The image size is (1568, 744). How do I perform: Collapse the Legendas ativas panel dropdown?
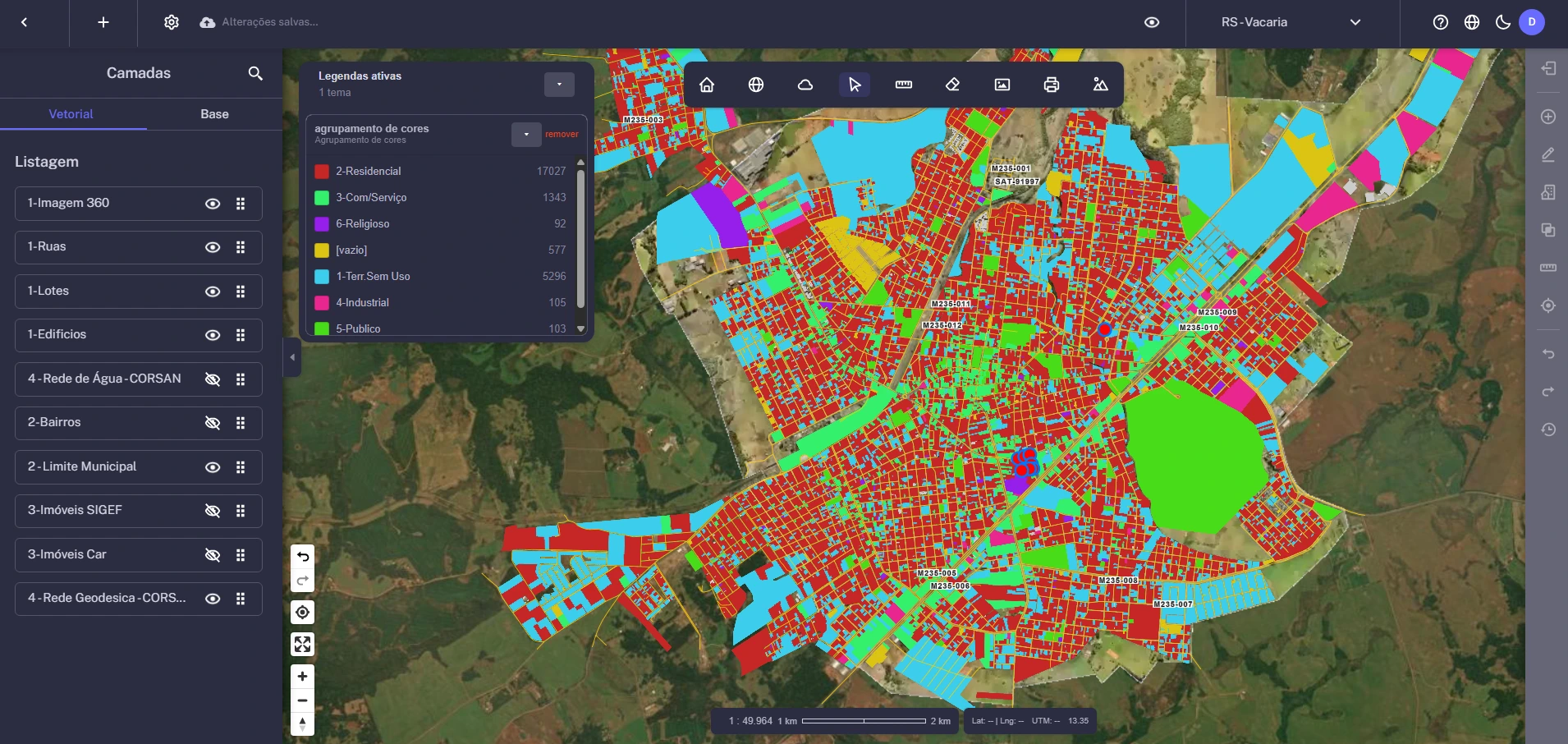click(x=559, y=85)
